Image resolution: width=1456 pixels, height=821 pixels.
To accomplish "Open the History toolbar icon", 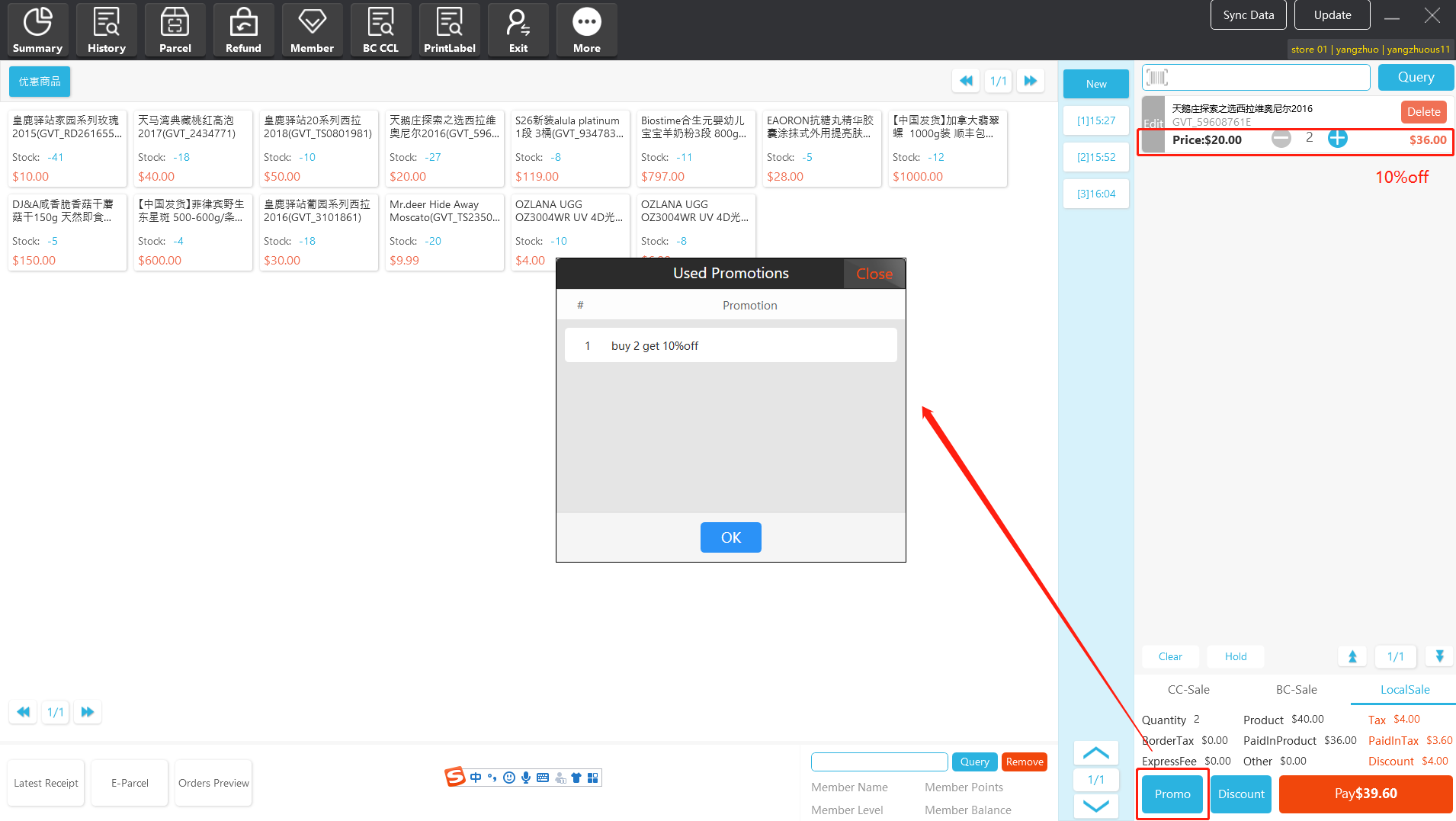I will [106, 30].
